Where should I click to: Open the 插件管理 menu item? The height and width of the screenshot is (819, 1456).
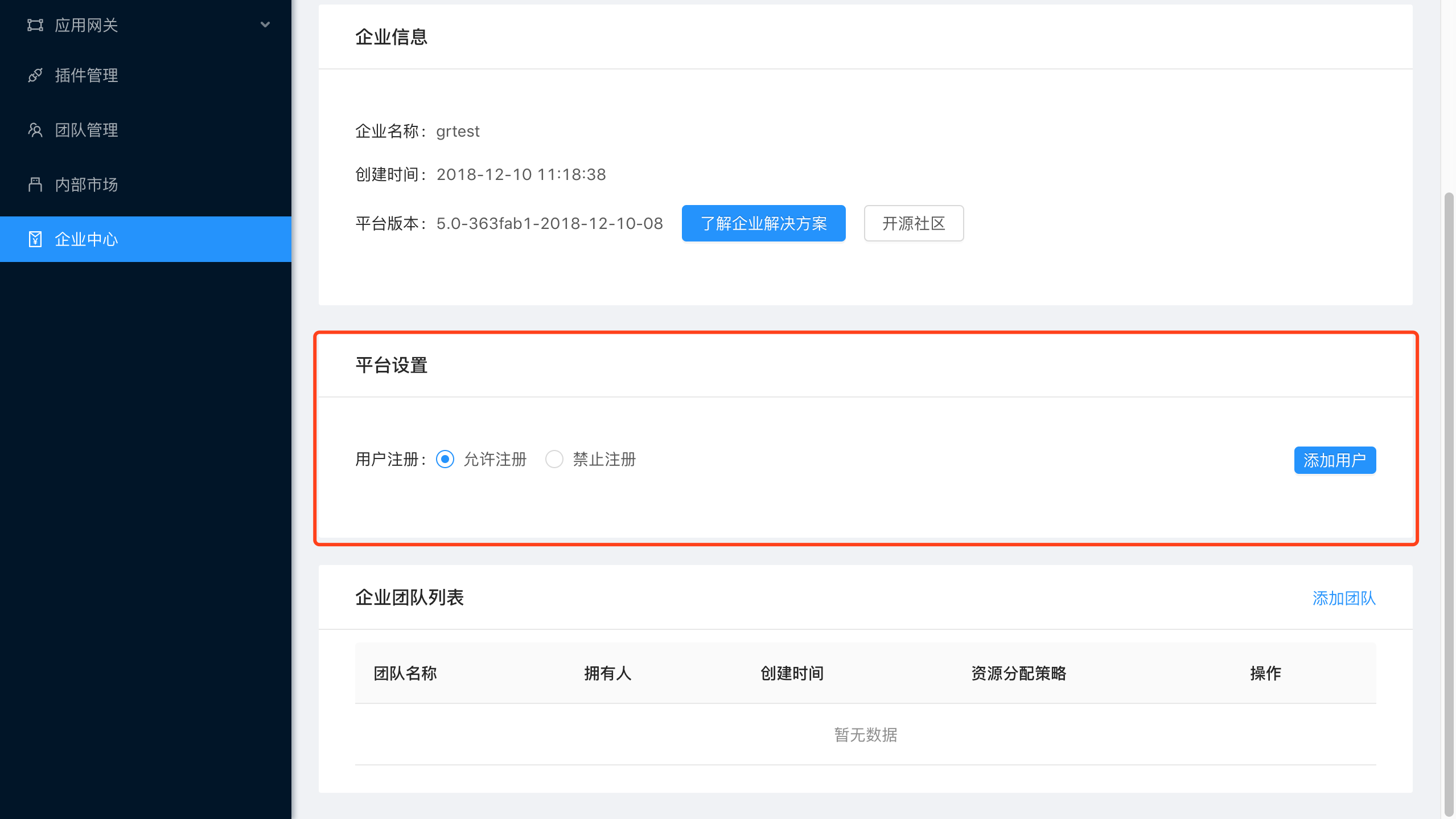click(x=146, y=75)
